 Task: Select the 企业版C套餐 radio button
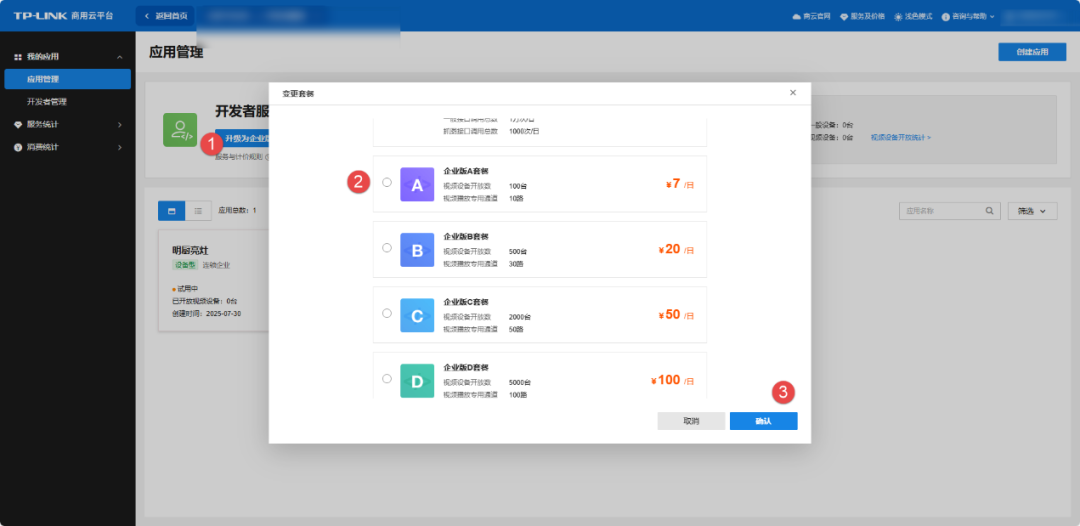(387, 313)
